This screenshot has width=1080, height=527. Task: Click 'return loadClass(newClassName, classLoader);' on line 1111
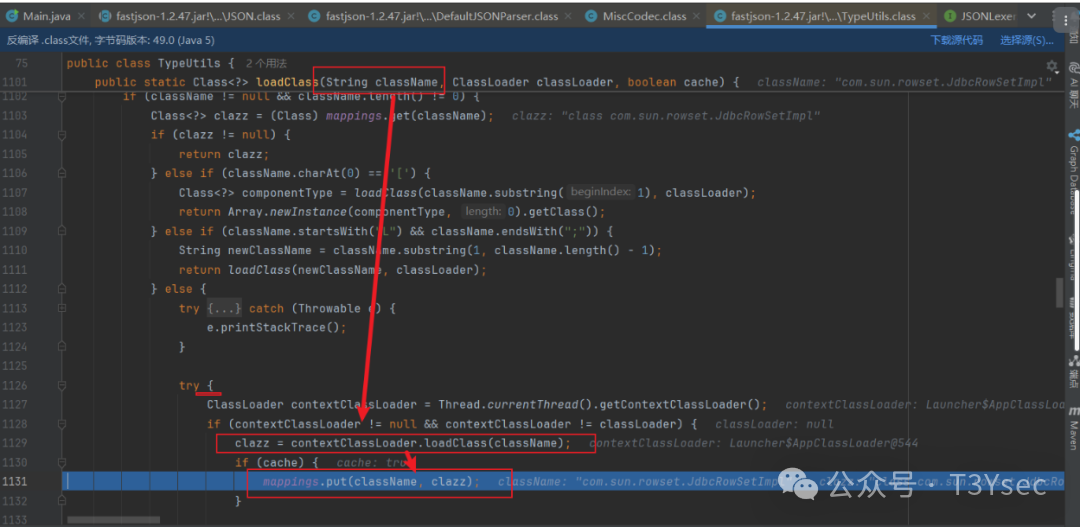[x=333, y=270]
